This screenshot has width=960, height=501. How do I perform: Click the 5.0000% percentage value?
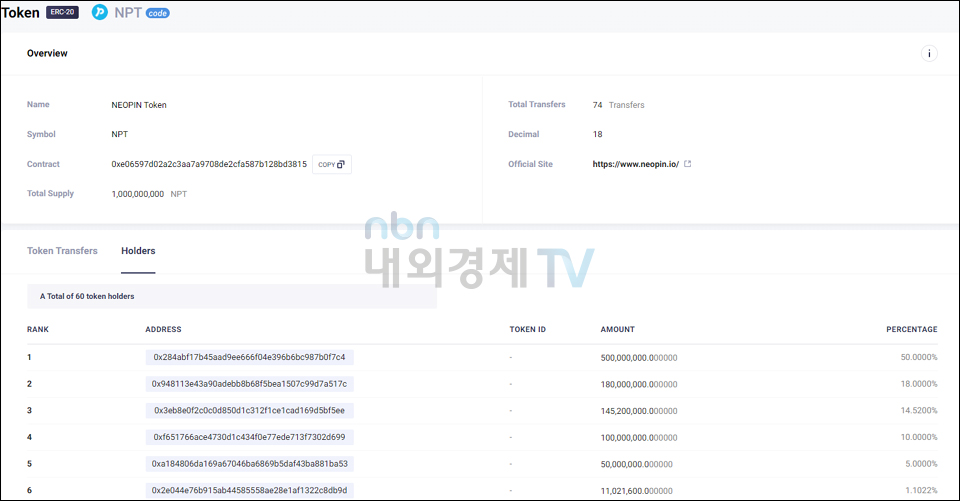(921, 464)
